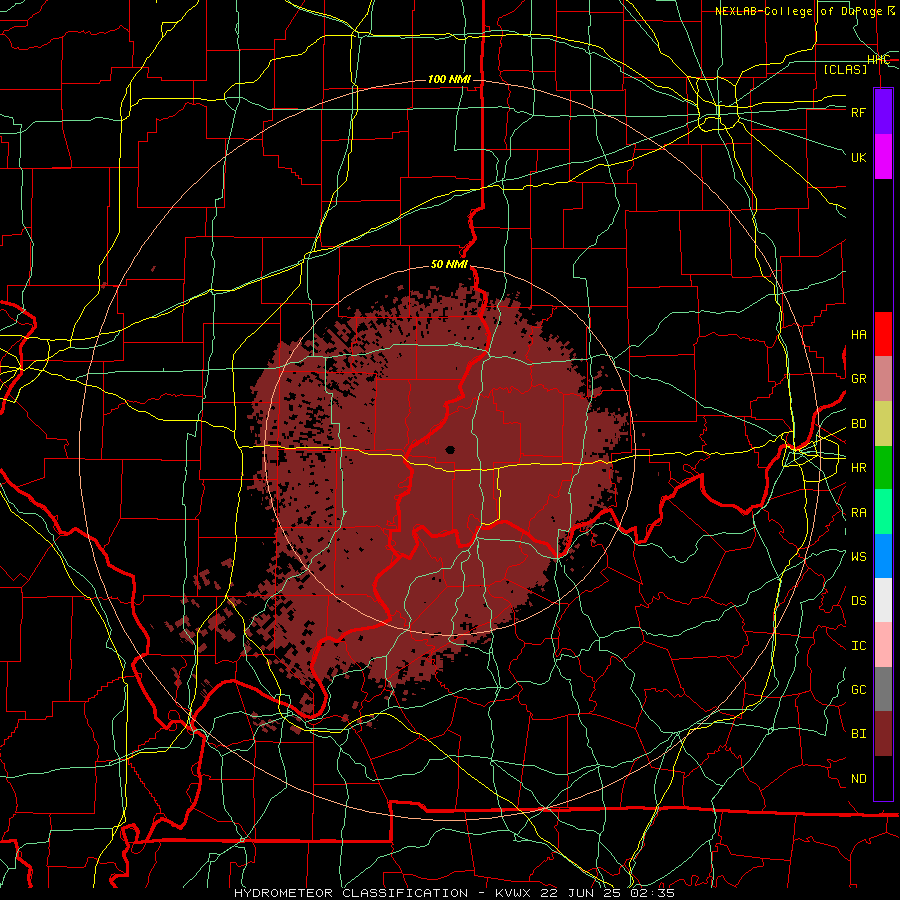Click the white DS legend color swatch

point(883,600)
